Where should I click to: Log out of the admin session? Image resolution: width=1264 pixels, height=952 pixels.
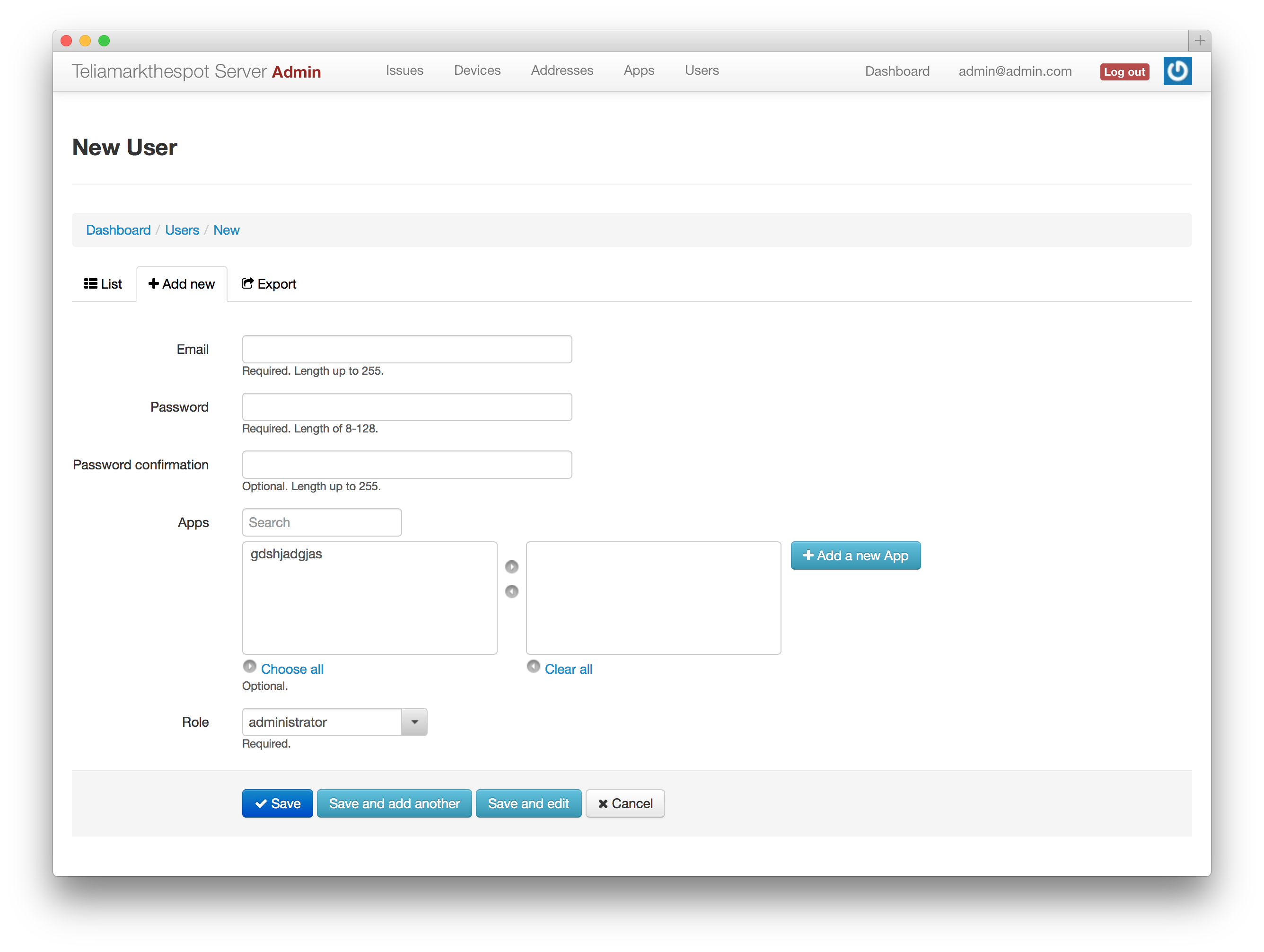click(1124, 71)
